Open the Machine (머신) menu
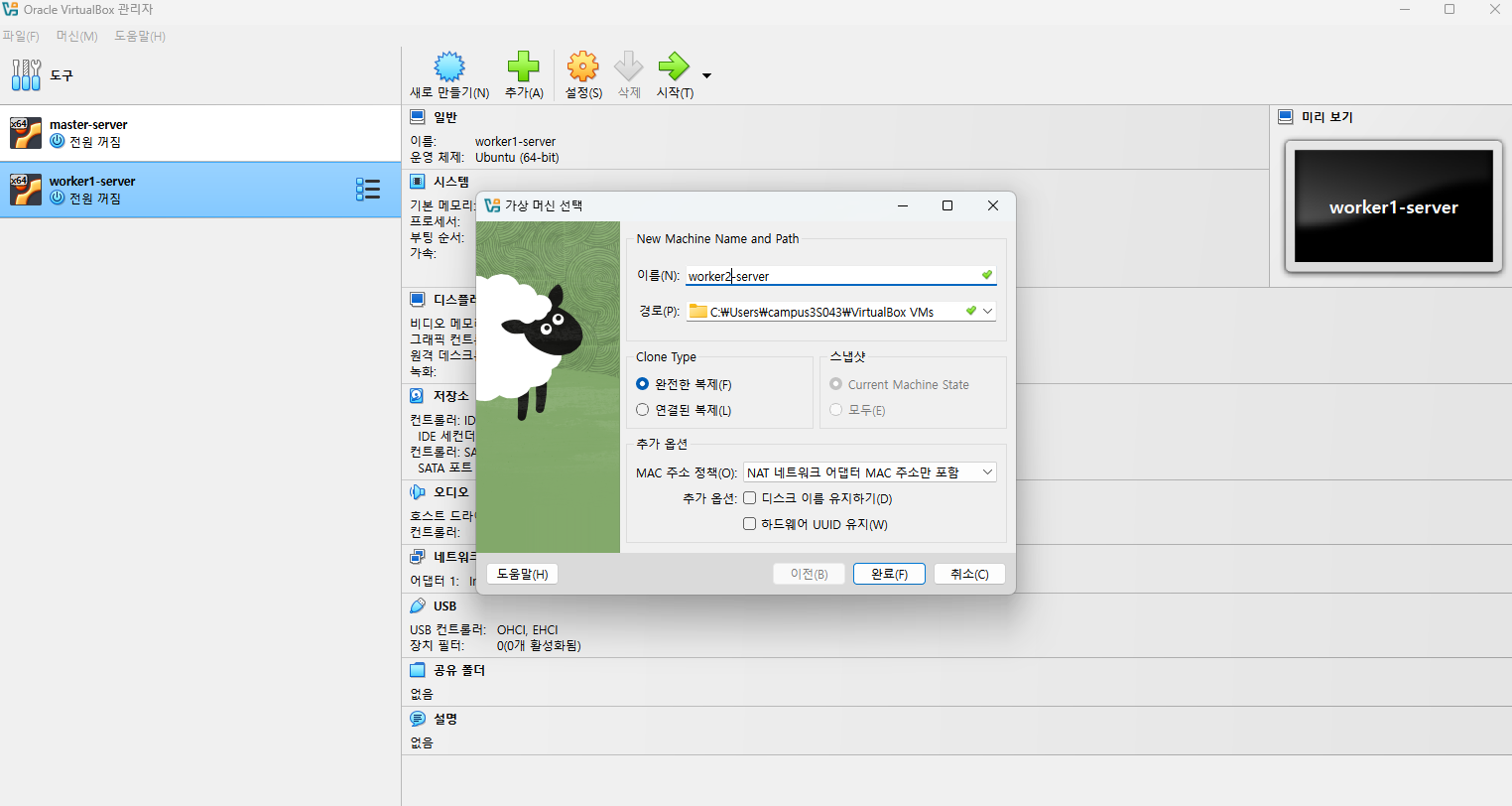Viewport: 1512px width, 806px height. click(x=77, y=36)
